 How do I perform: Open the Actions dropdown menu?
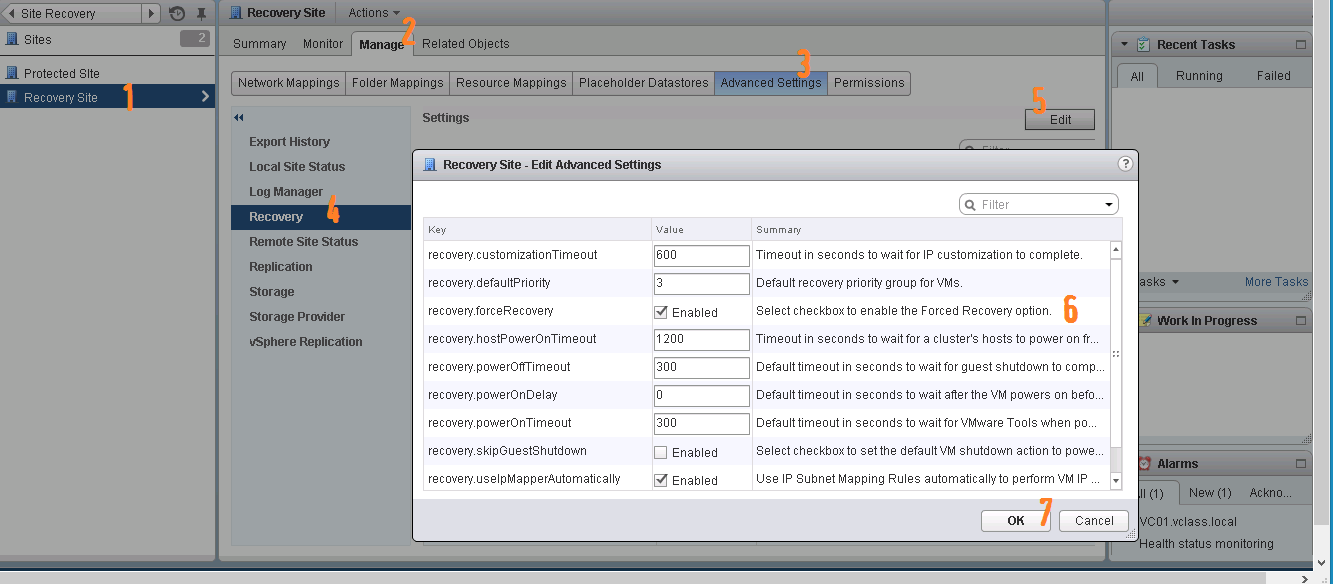(371, 12)
